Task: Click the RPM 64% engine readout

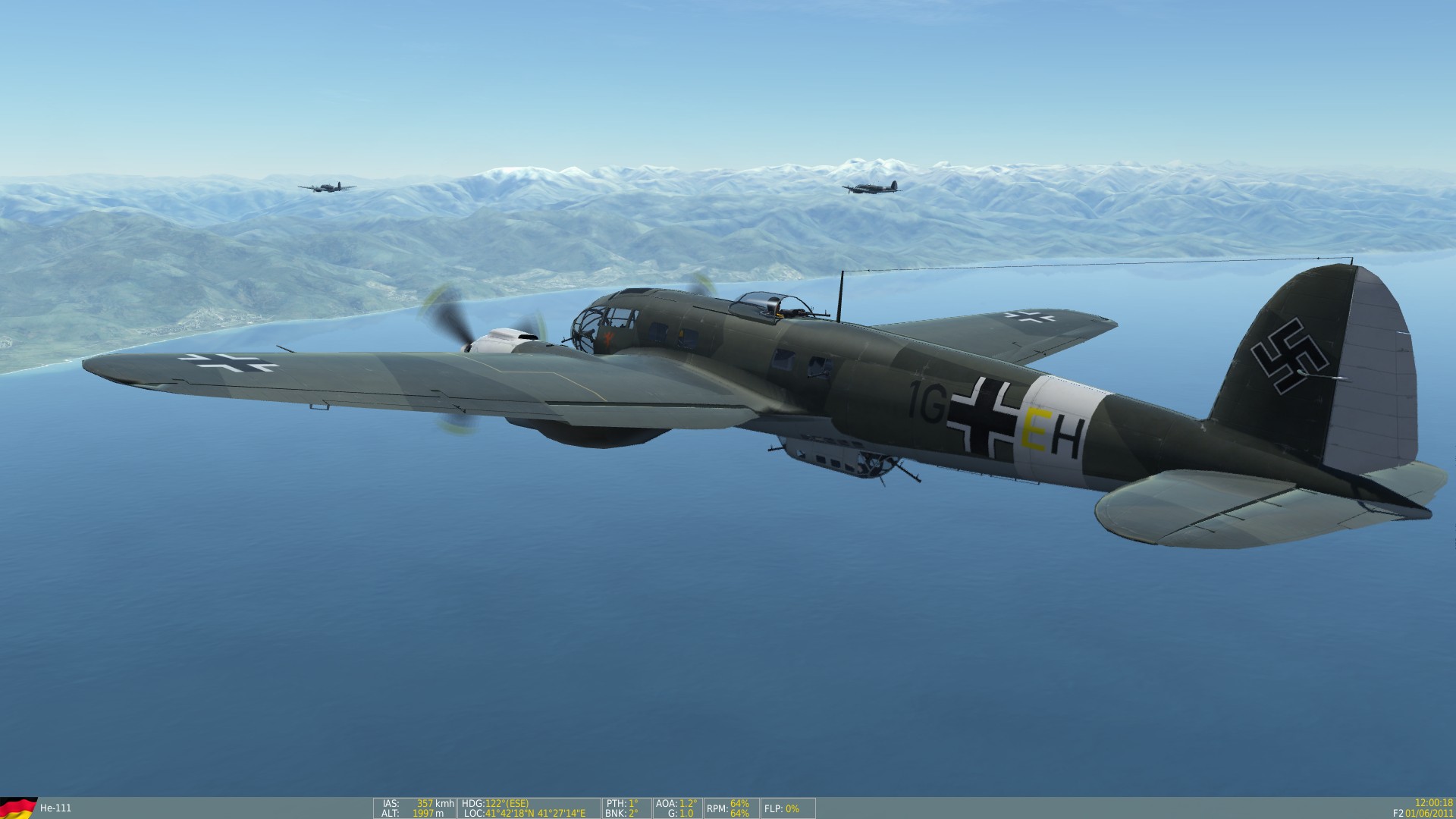Action: click(729, 808)
